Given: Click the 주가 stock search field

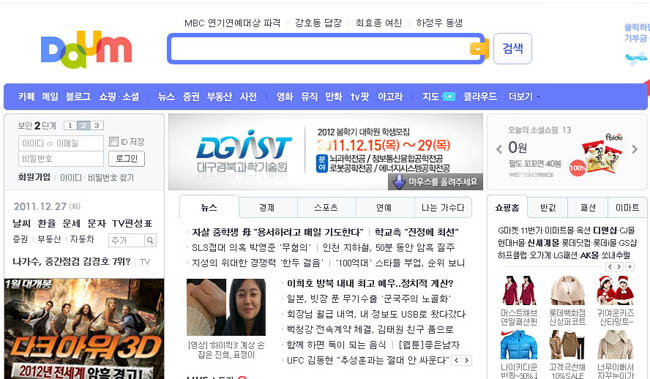Looking at the screenshot, I should click(x=126, y=240).
